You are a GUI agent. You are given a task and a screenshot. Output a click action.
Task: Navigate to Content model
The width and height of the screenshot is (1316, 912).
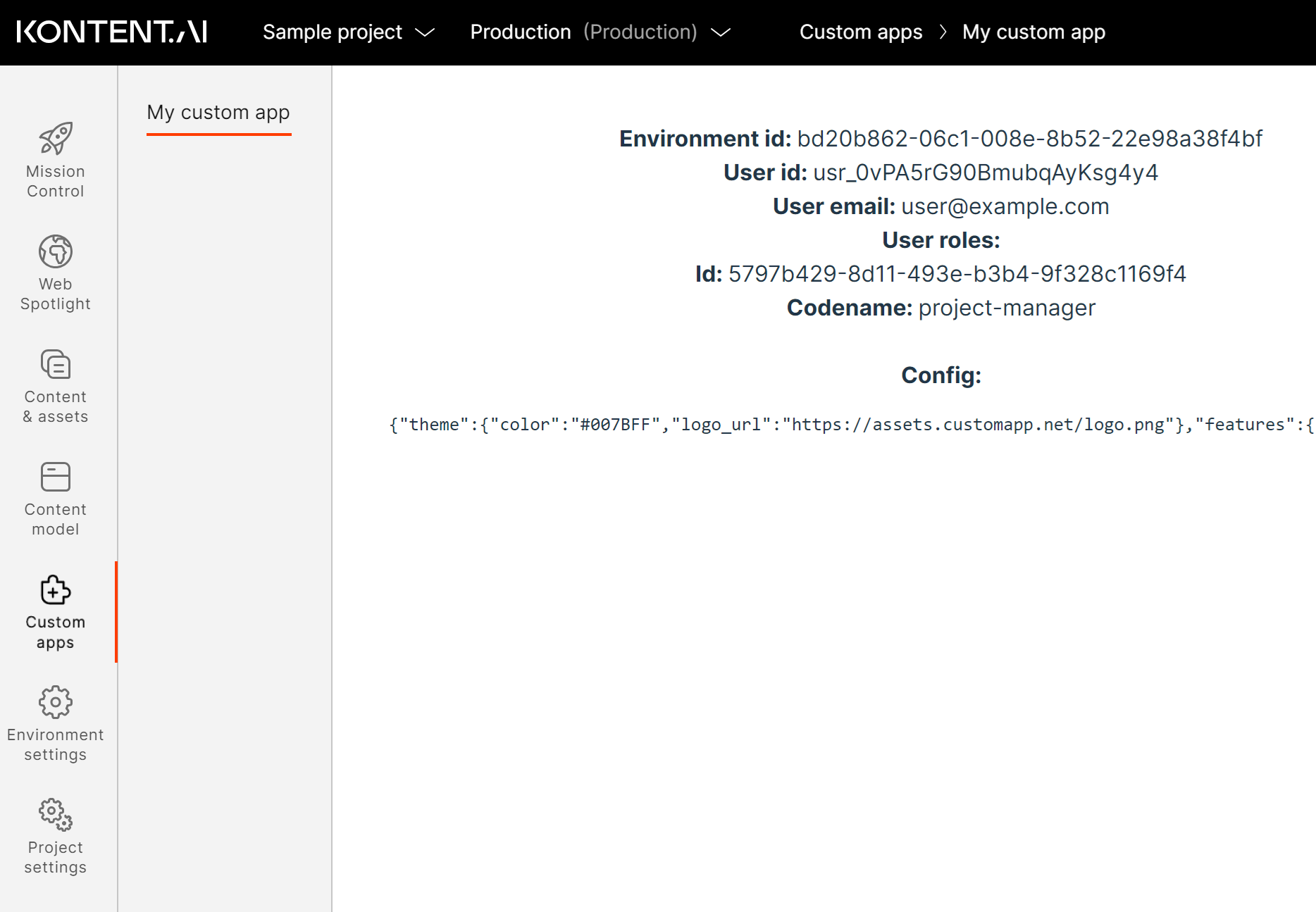56,499
